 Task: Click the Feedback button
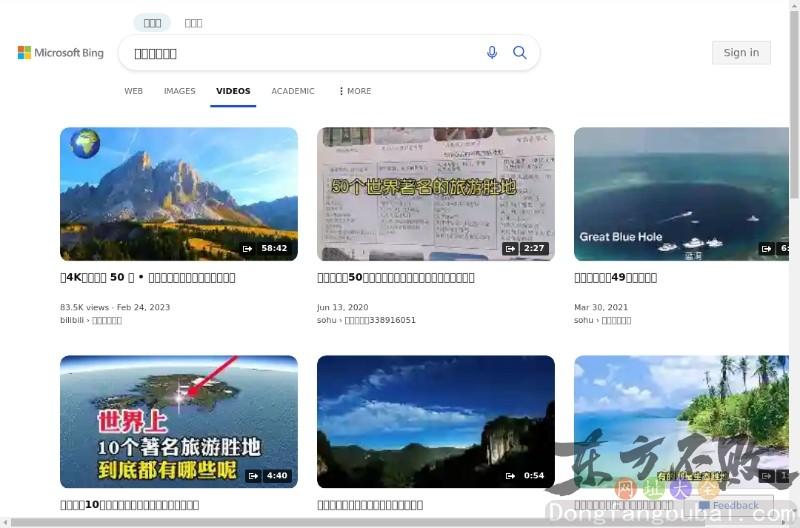(729, 505)
